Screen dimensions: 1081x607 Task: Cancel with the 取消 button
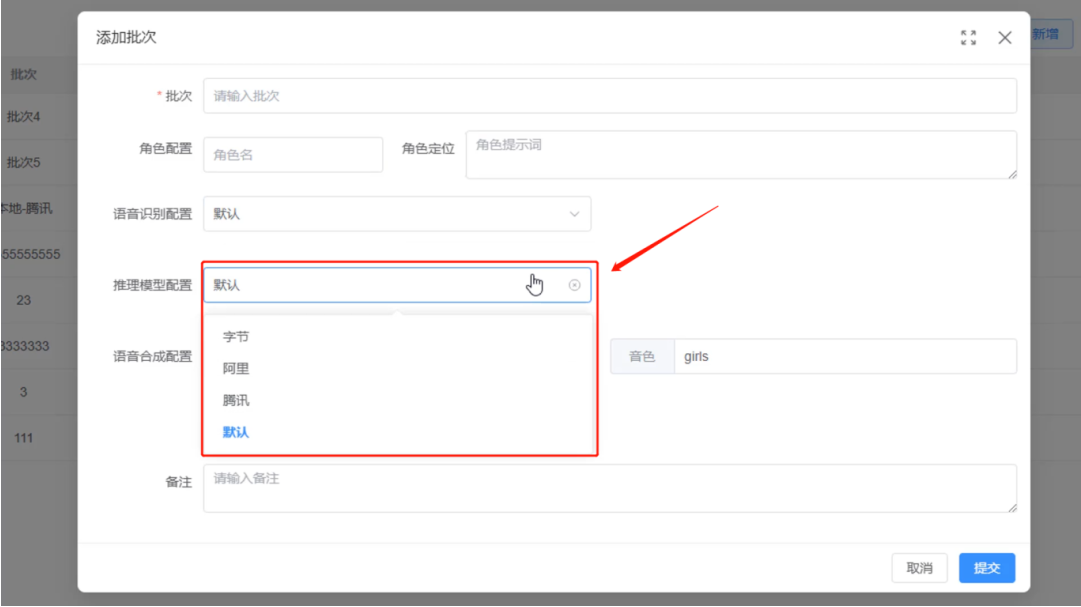tap(919, 568)
